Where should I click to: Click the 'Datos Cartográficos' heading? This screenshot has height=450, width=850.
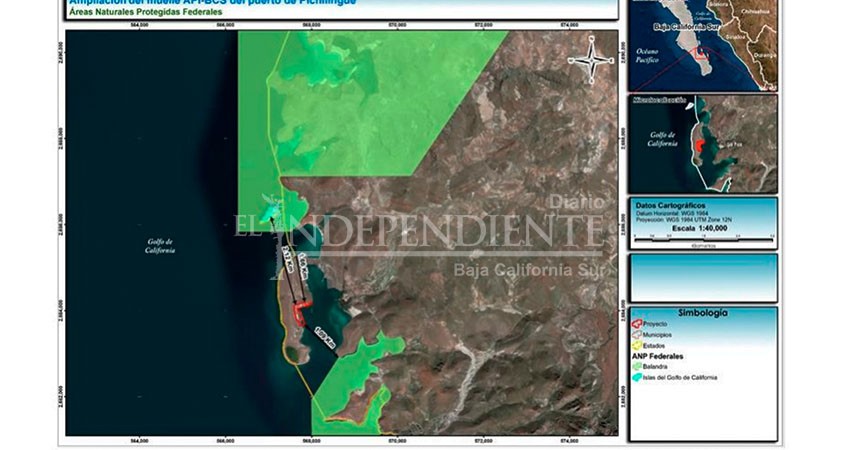[x=670, y=206]
